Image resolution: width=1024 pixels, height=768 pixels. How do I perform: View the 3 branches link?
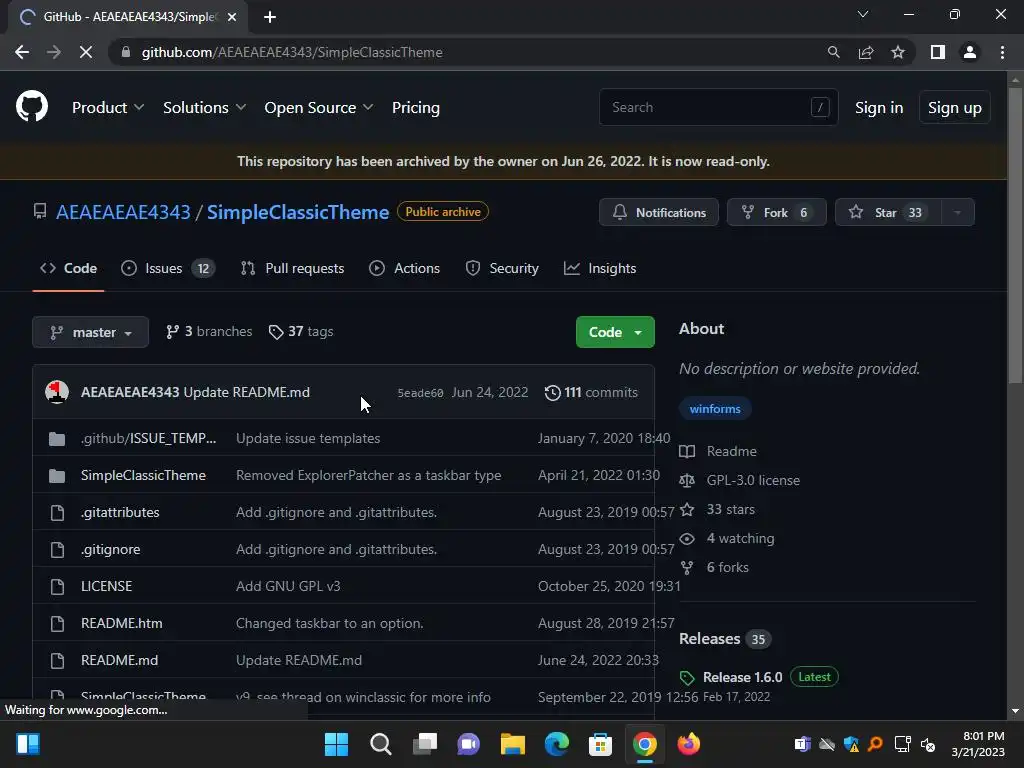209,332
